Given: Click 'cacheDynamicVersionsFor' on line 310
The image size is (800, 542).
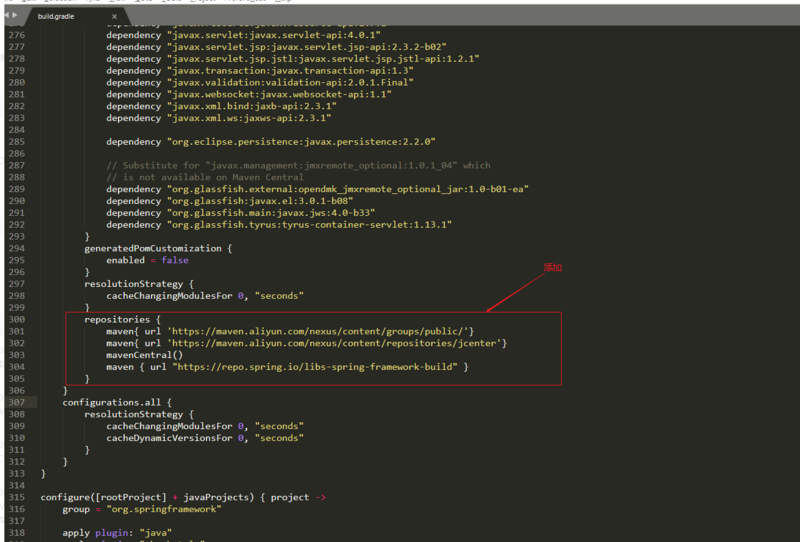Looking at the screenshot, I should pos(169,438).
